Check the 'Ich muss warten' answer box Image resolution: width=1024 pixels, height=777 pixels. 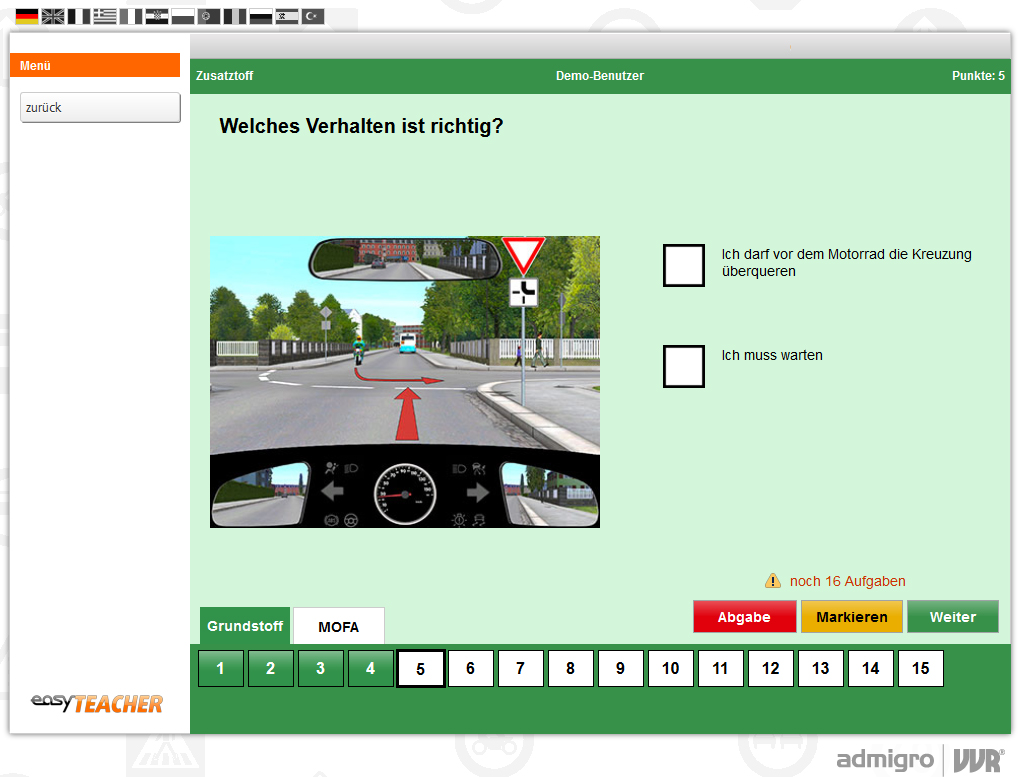683,366
